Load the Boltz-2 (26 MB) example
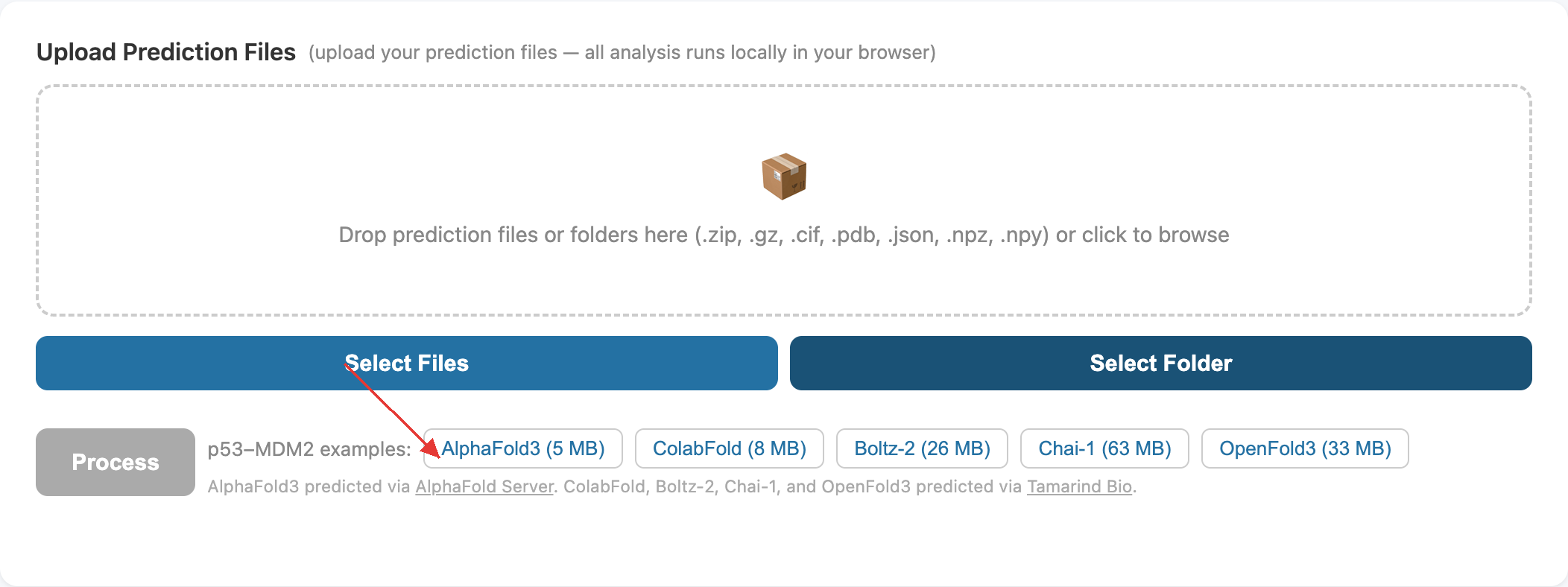Image resolution: width=1568 pixels, height=587 pixels. pos(922,448)
